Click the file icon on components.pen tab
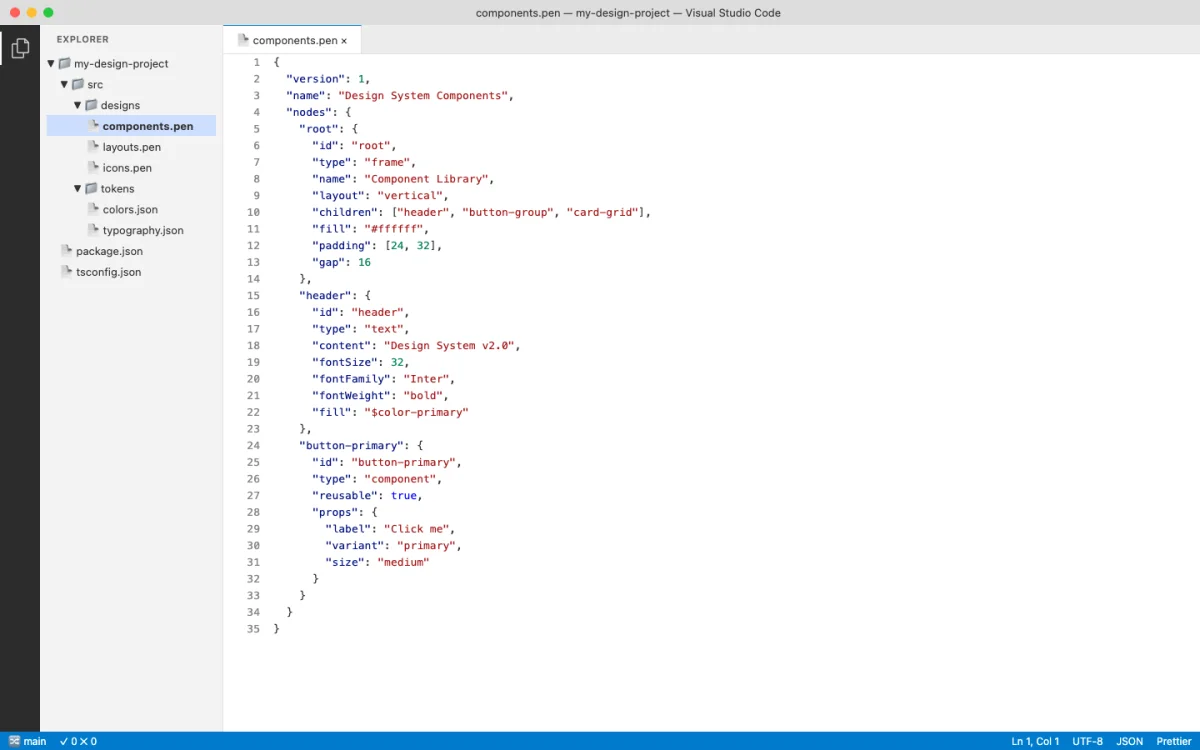Image resolution: width=1200 pixels, height=750 pixels. pyautogui.click(x=243, y=40)
